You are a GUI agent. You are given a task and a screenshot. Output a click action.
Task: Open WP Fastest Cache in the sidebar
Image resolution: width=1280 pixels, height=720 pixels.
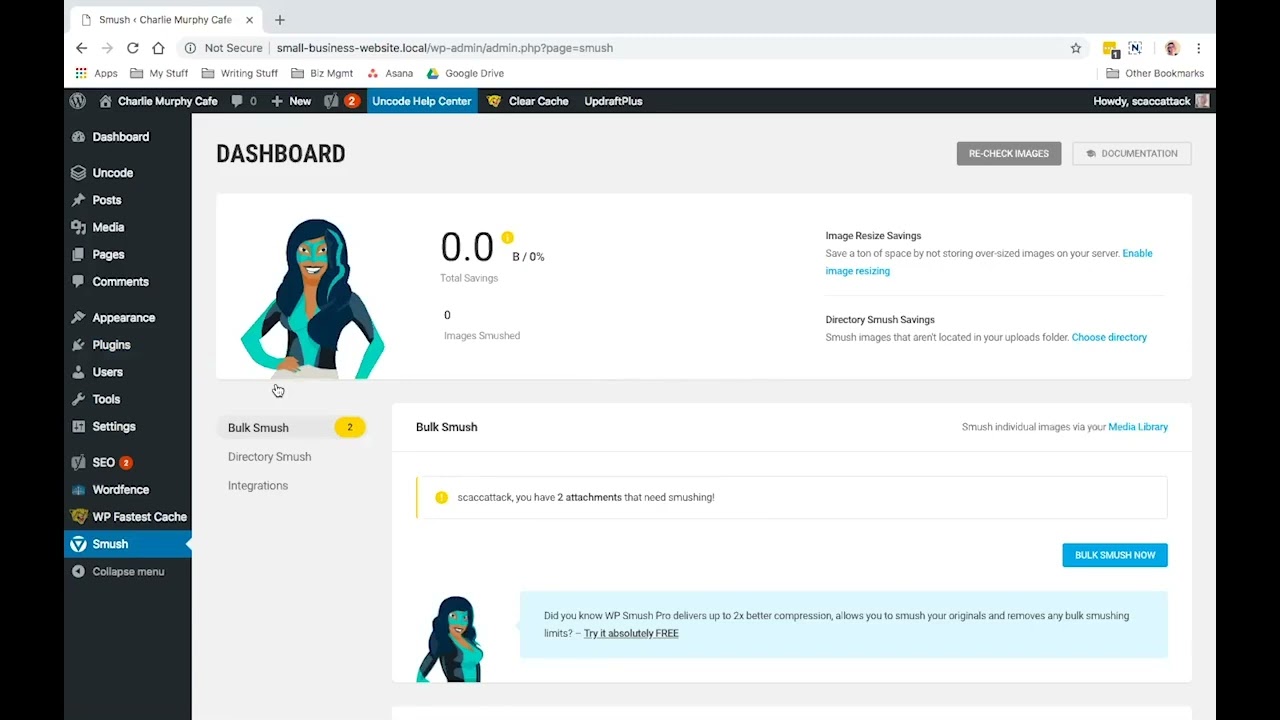(127, 517)
